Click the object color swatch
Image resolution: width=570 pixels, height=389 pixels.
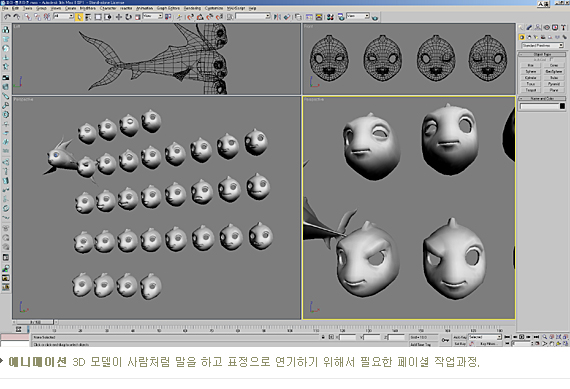(562, 106)
